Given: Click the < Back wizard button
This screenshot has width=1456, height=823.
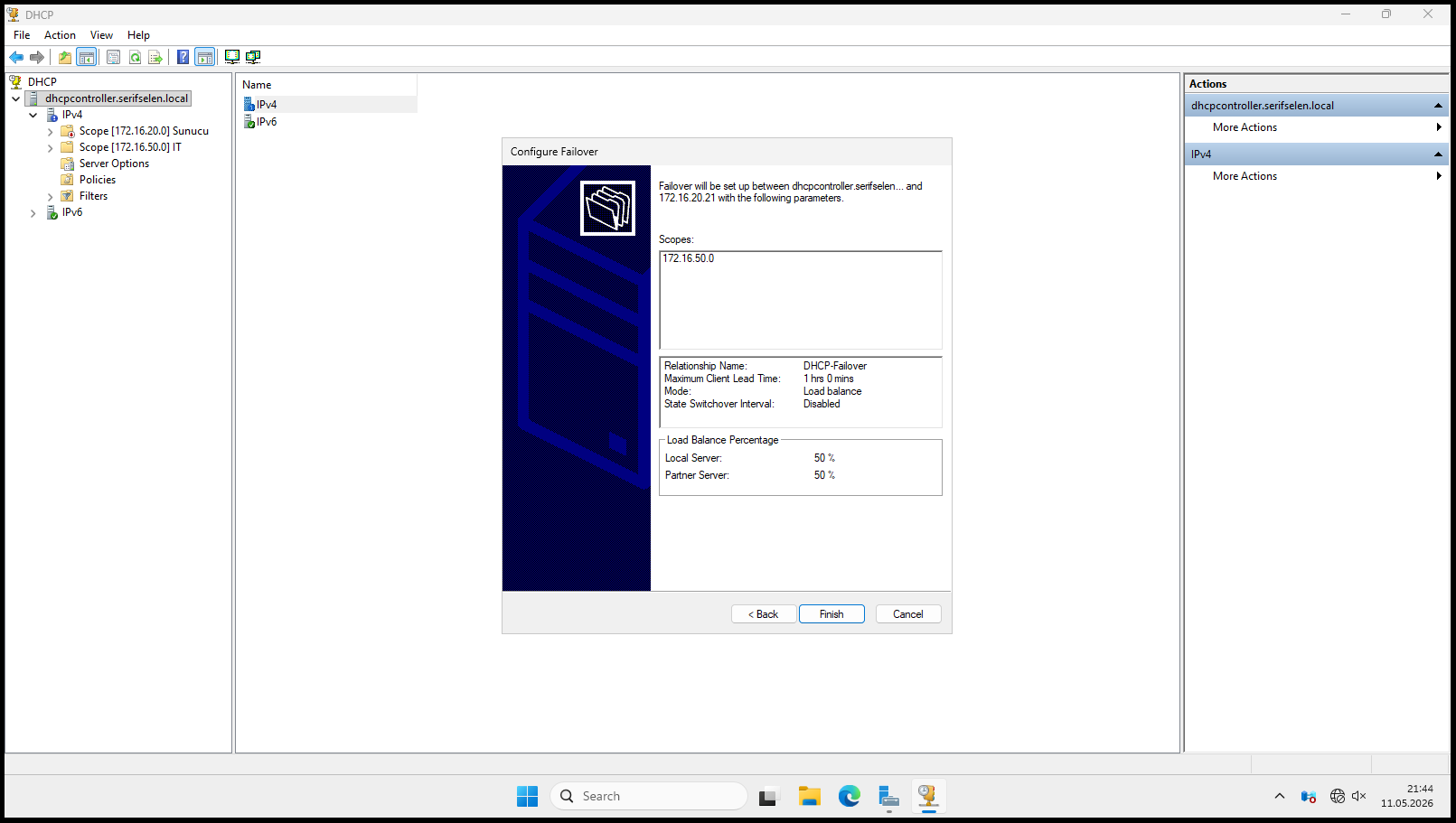Looking at the screenshot, I should pyautogui.click(x=764, y=614).
